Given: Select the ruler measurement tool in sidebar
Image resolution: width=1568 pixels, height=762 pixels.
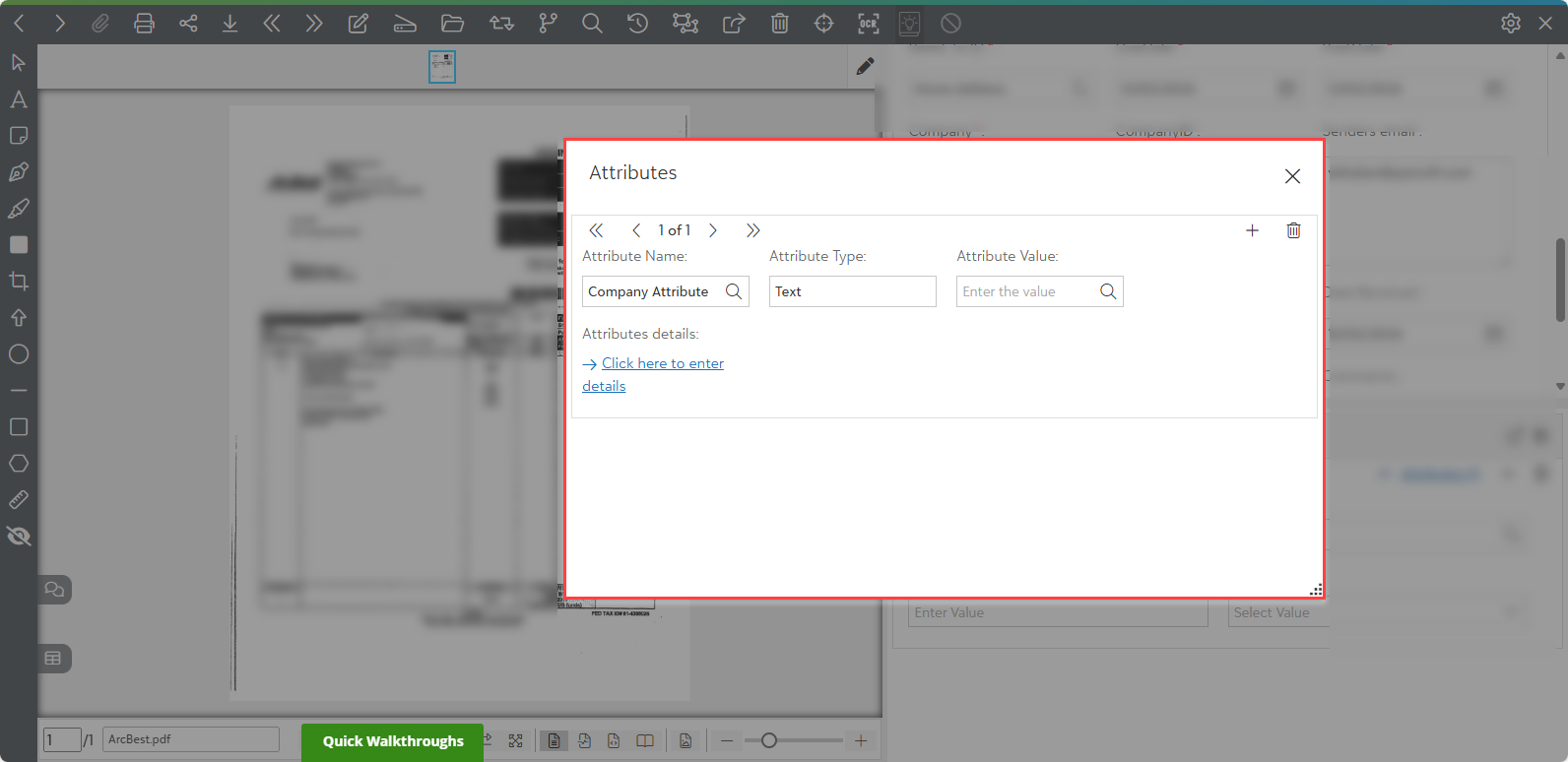Looking at the screenshot, I should 19,500.
